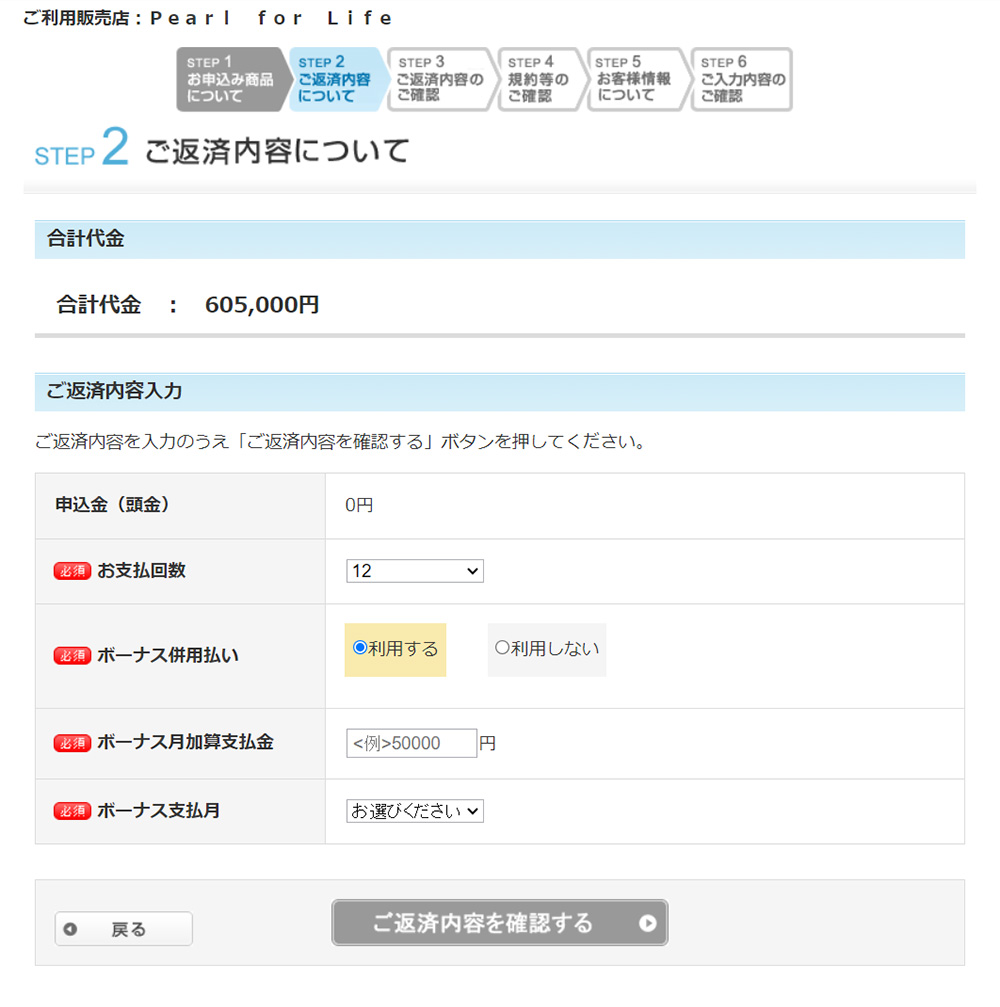Screen dimensions: 1000x1007
Task: Open the ボーナス支払月 dropdown
Action: pyautogui.click(x=413, y=811)
